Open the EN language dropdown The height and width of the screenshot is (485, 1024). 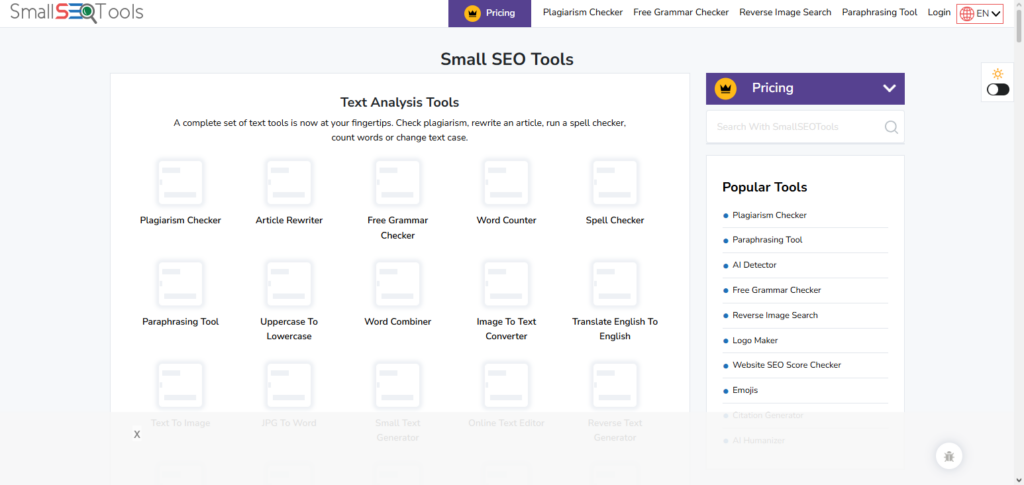tap(980, 14)
